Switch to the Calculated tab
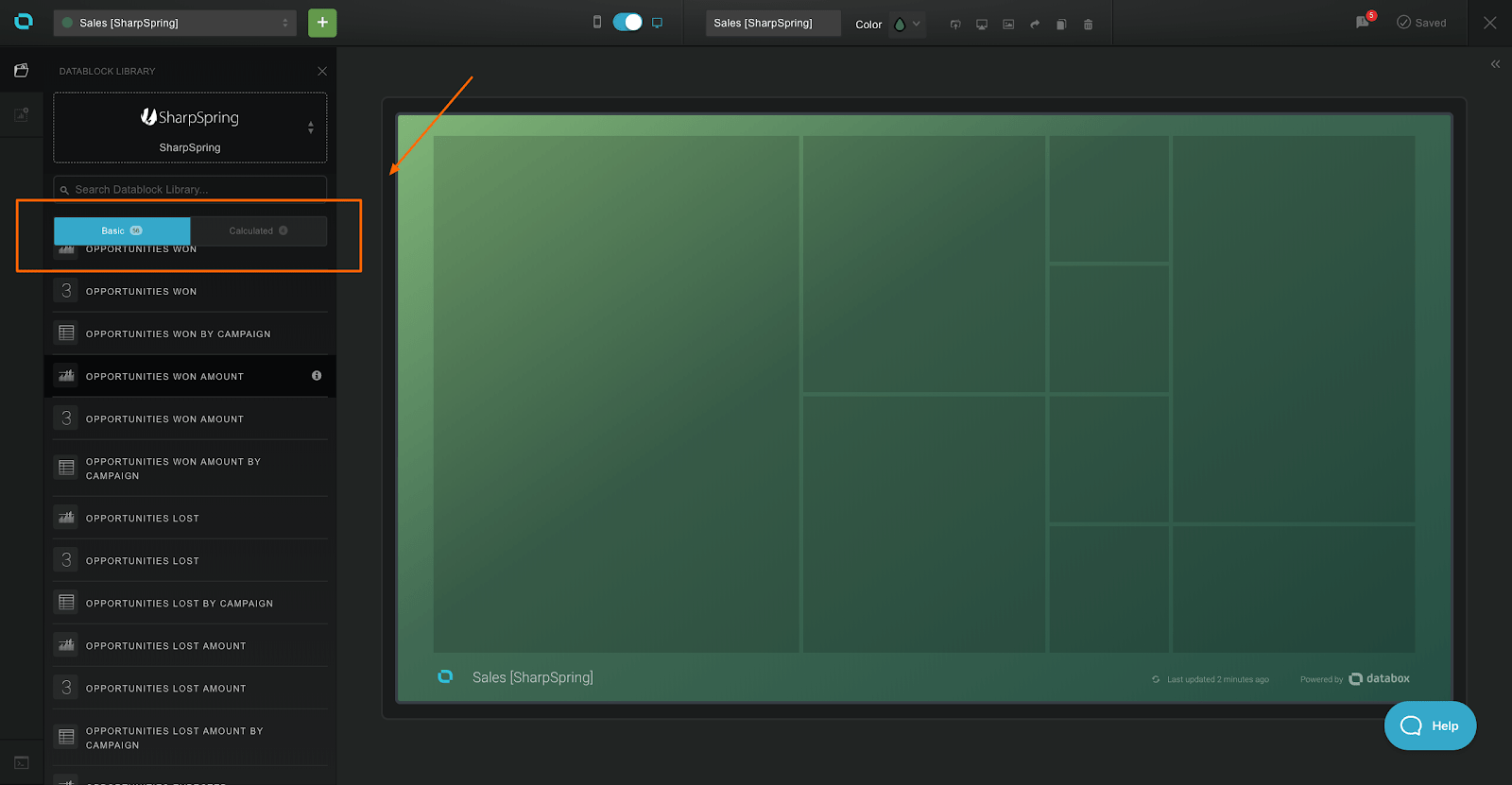 pyautogui.click(x=259, y=230)
